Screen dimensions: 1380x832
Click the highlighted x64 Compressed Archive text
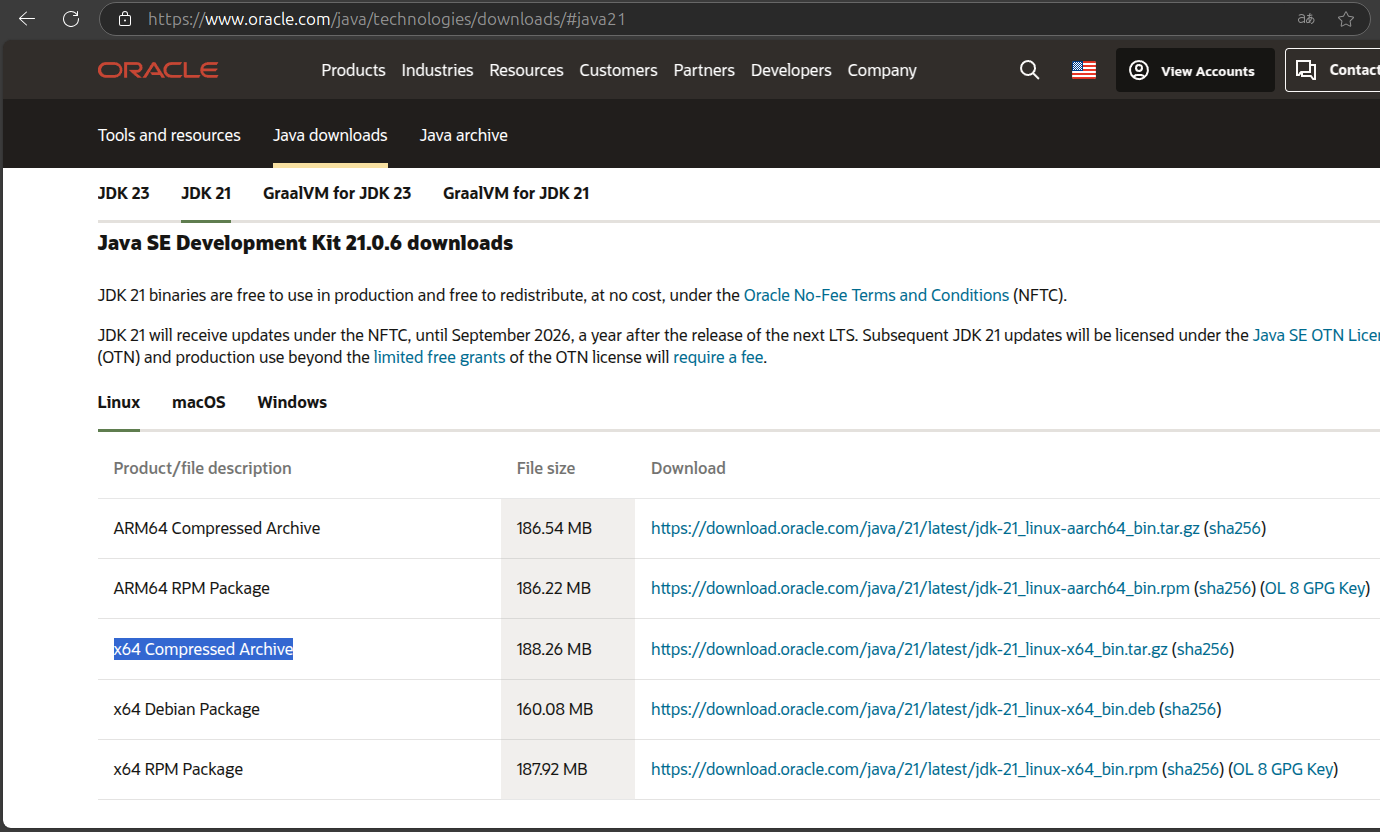click(203, 649)
